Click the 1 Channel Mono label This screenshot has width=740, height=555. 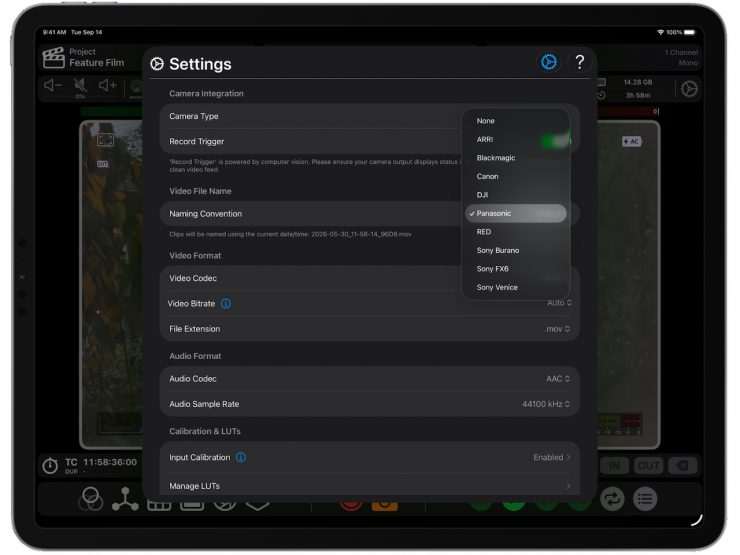[x=681, y=58]
